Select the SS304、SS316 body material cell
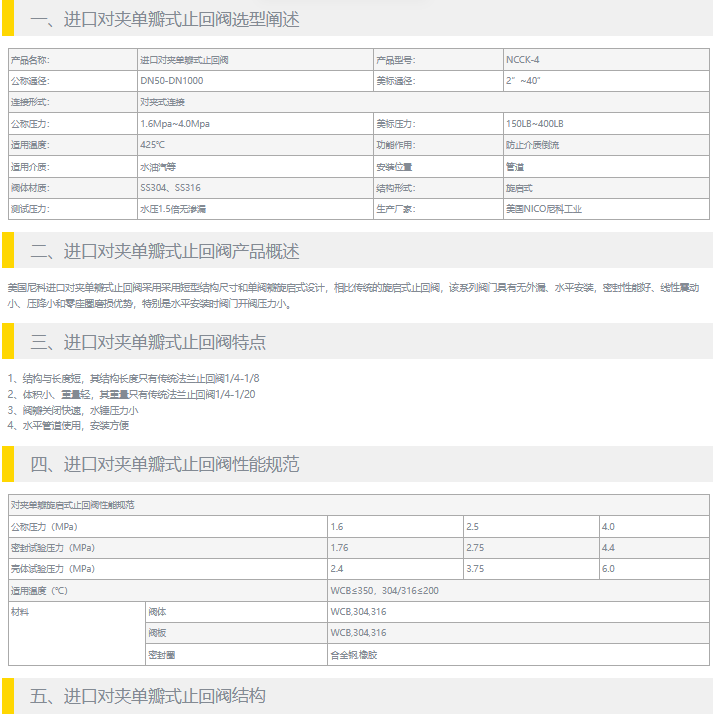Viewport: 713px width, 724px height. click(x=172, y=188)
